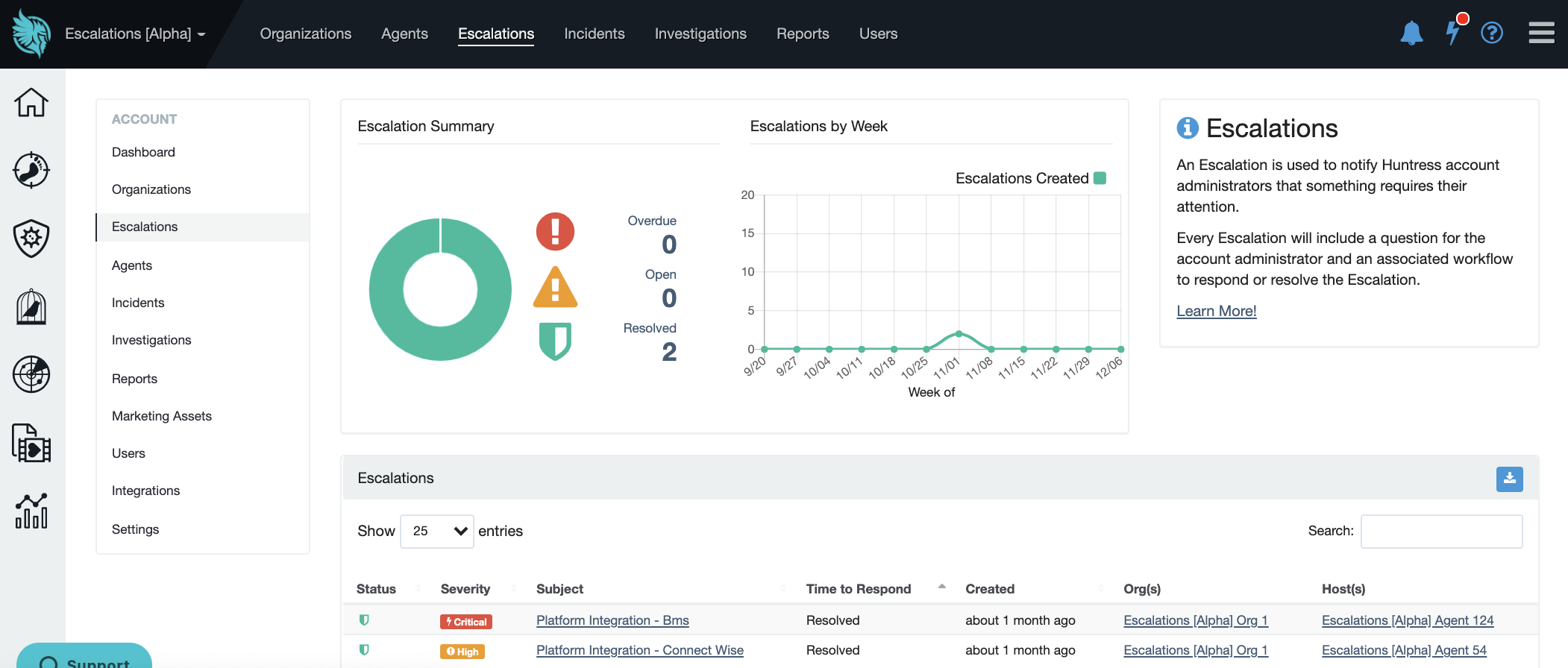Open the Show entries count dropdown

pyautogui.click(x=437, y=531)
